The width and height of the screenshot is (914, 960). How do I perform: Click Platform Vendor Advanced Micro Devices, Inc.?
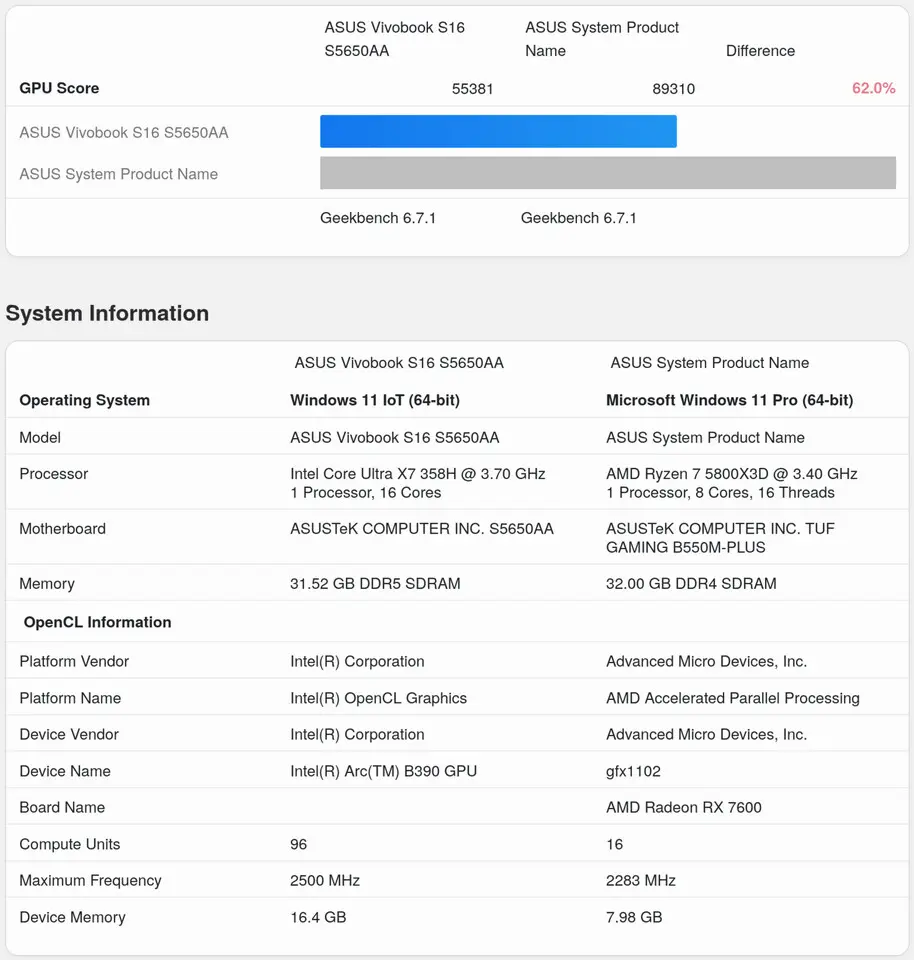click(x=706, y=662)
